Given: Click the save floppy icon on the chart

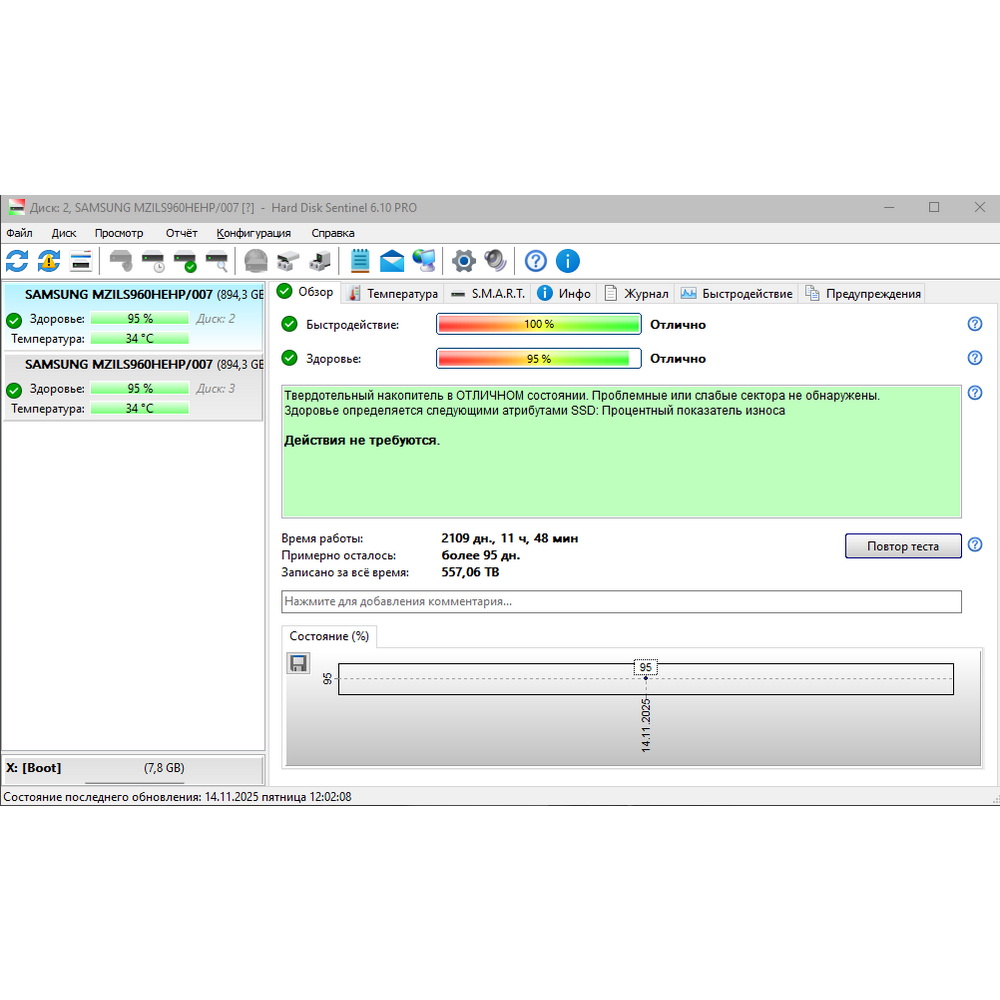Looking at the screenshot, I should point(298,663).
